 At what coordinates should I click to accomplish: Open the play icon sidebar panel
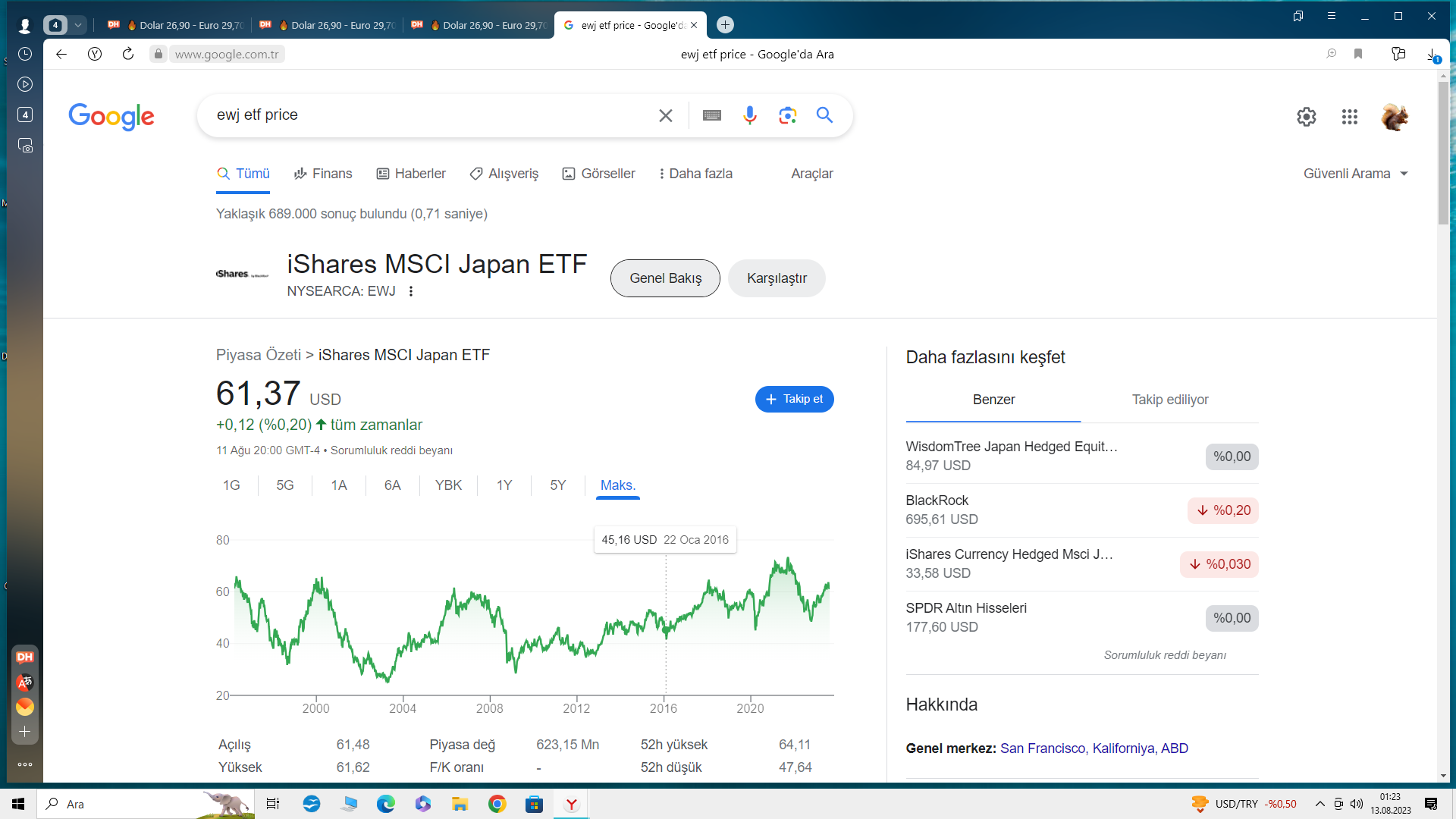tap(25, 84)
